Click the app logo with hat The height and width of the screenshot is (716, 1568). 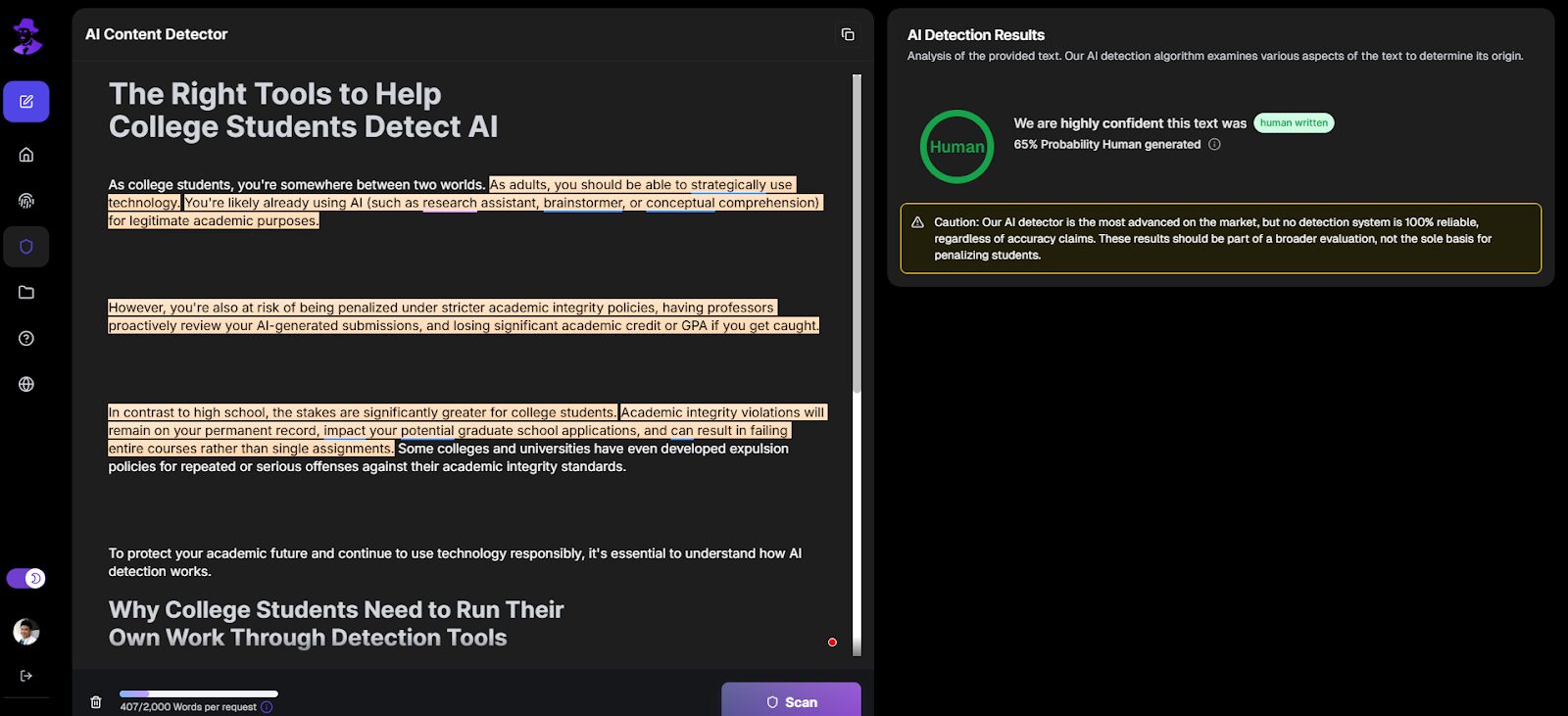(x=26, y=37)
